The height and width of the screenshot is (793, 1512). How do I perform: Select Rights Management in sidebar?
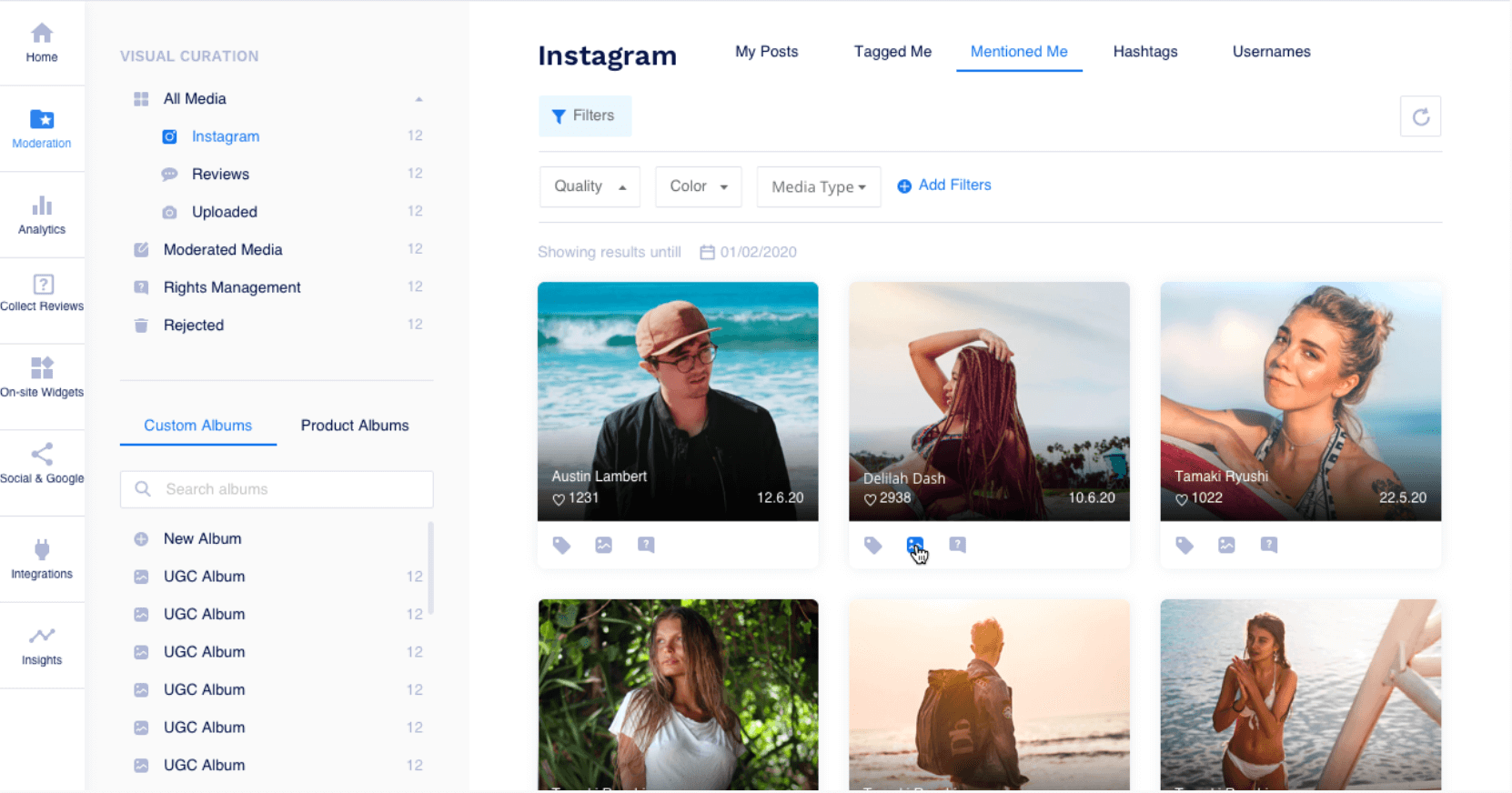pos(232,287)
